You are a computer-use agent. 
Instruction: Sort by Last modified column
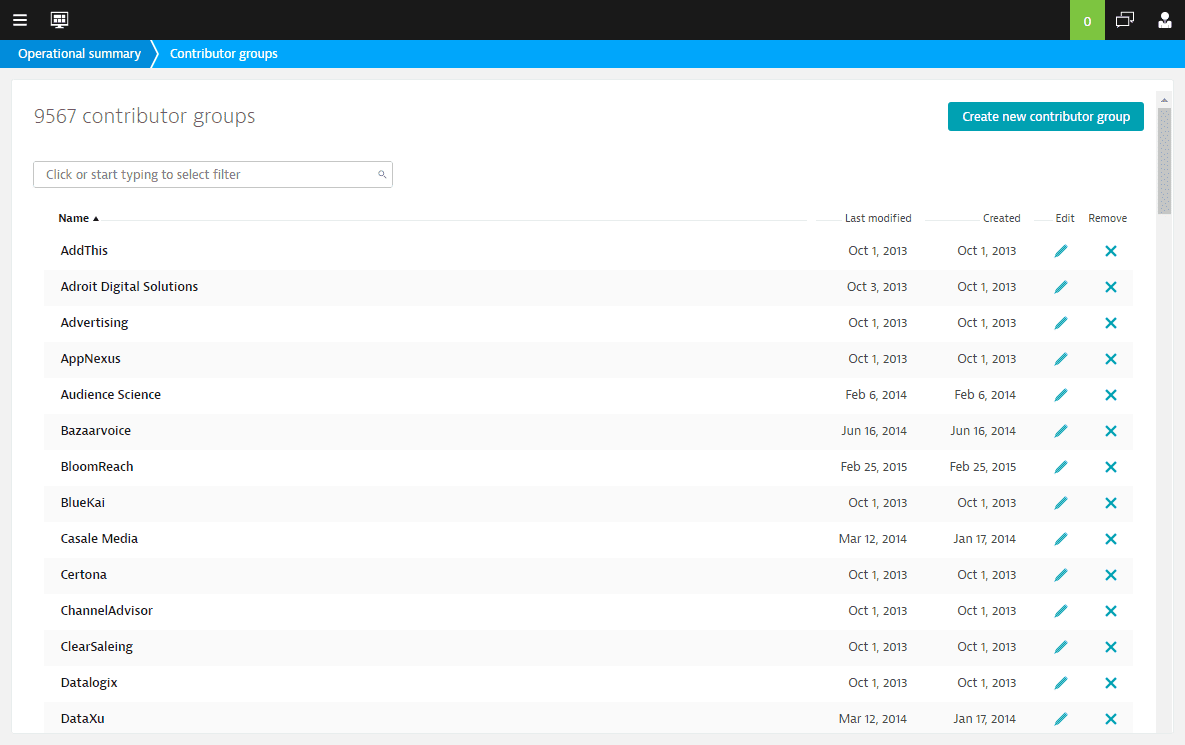pos(878,218)
